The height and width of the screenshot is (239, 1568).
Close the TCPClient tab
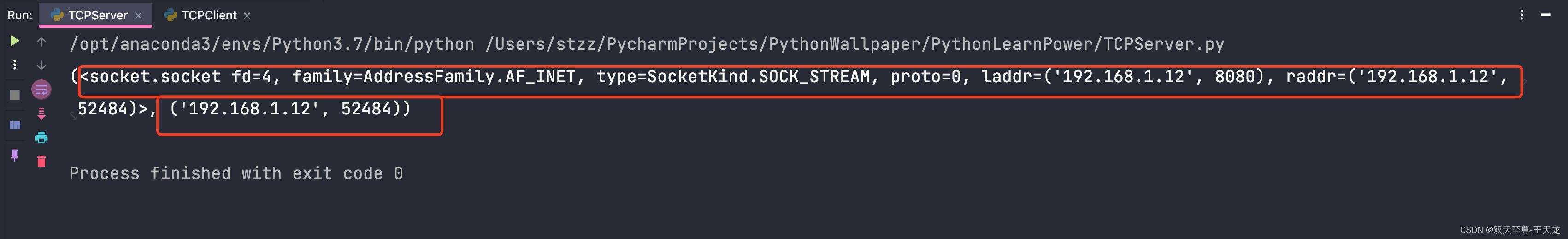[x=247, y=16]
